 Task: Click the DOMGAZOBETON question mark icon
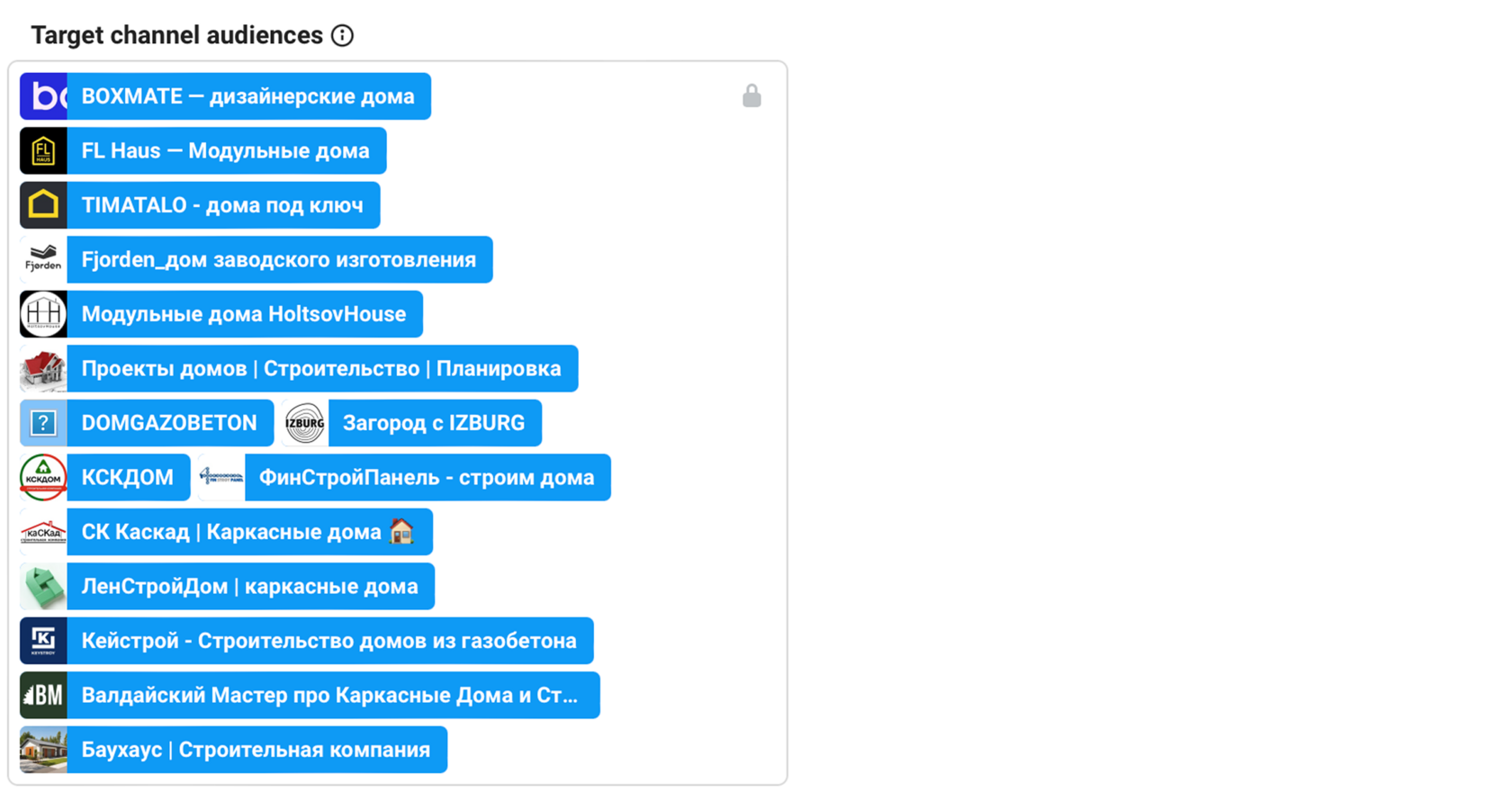(43, 423)
